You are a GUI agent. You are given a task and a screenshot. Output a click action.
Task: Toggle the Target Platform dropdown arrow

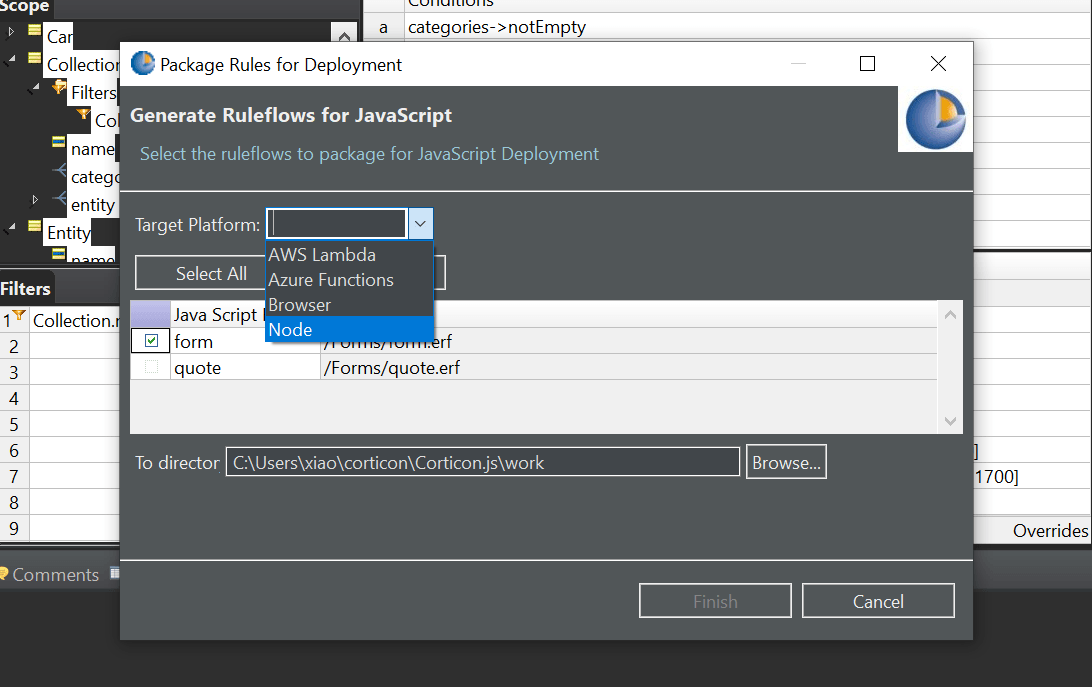pyautogui.click(x=421, y=224)
